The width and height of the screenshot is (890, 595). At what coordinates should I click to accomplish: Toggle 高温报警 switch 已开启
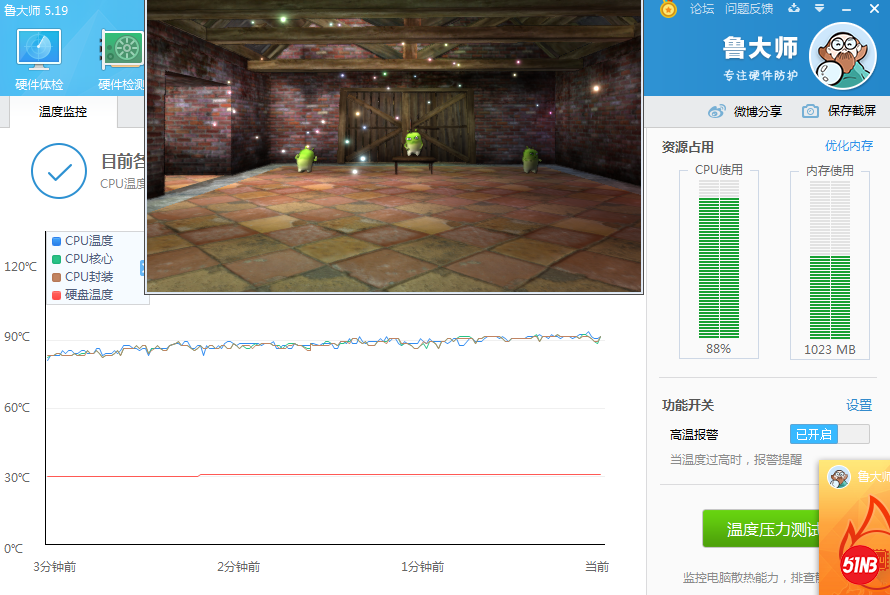(x=829, y=434)
